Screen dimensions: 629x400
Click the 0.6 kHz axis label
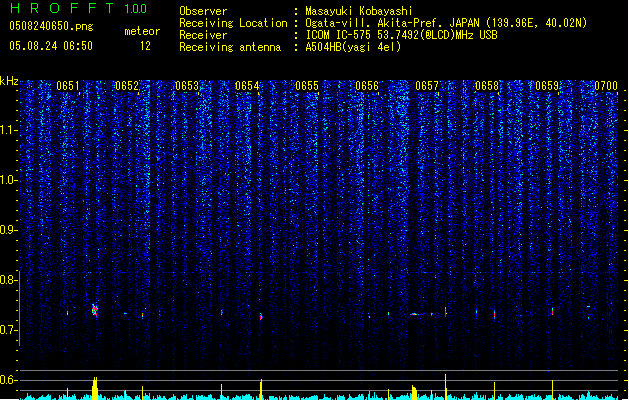[x=8, y=380]
